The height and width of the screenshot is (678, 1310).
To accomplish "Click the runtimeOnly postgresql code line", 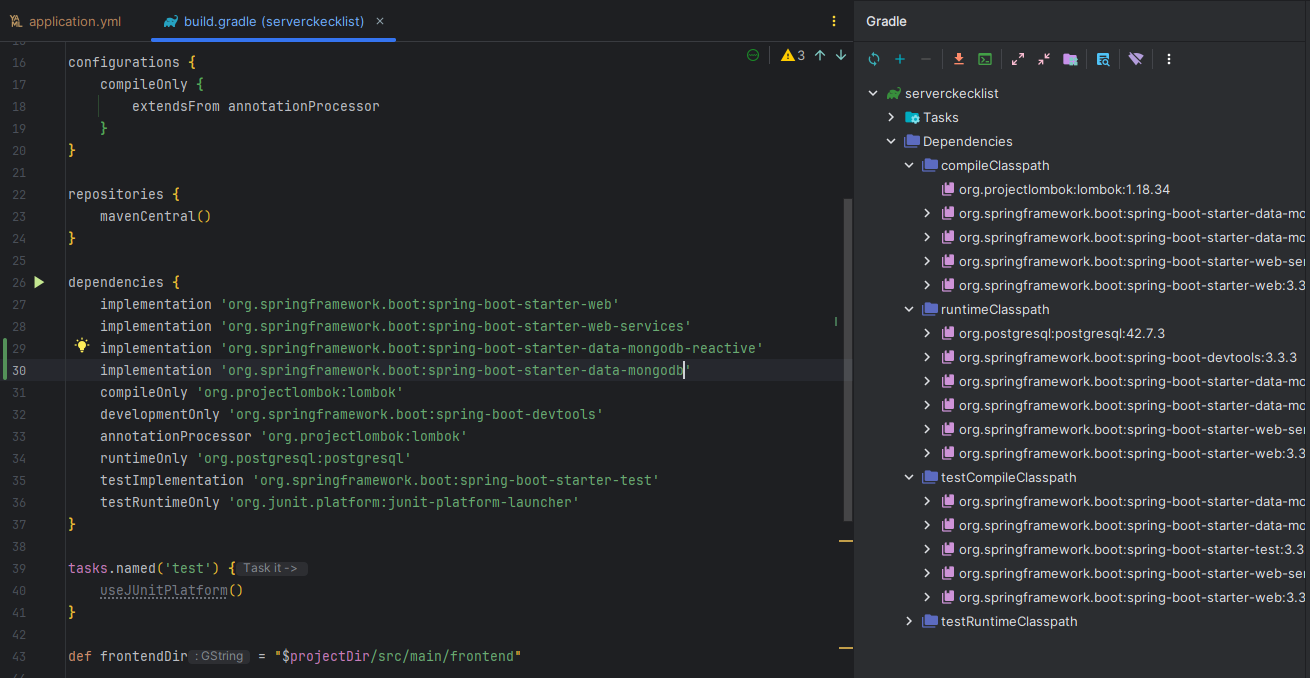I will [256, 458].
